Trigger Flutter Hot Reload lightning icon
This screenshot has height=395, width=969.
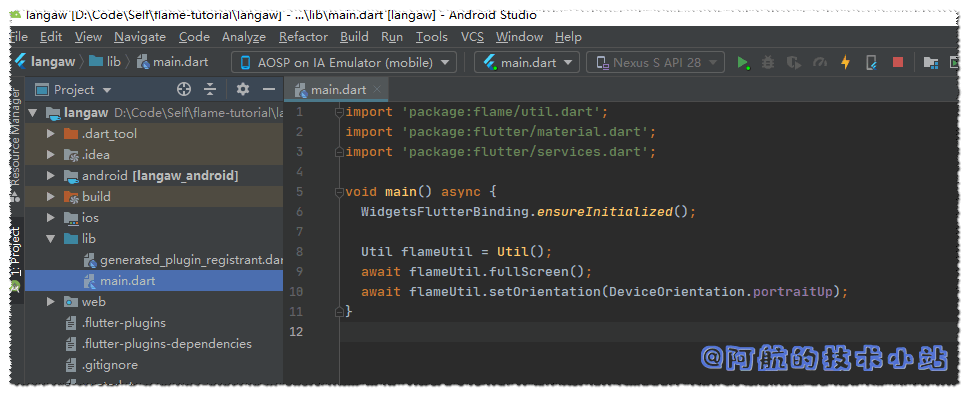845,62
